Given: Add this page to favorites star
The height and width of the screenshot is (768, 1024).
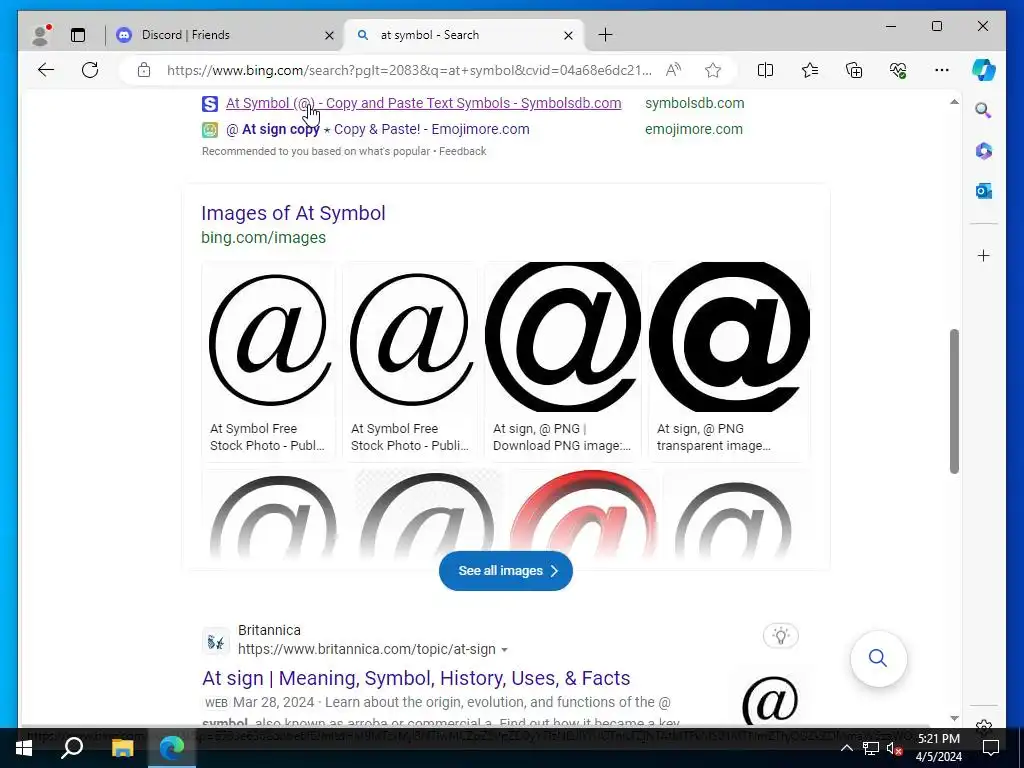Looking at the screenshot, I should tap(712, 70).
